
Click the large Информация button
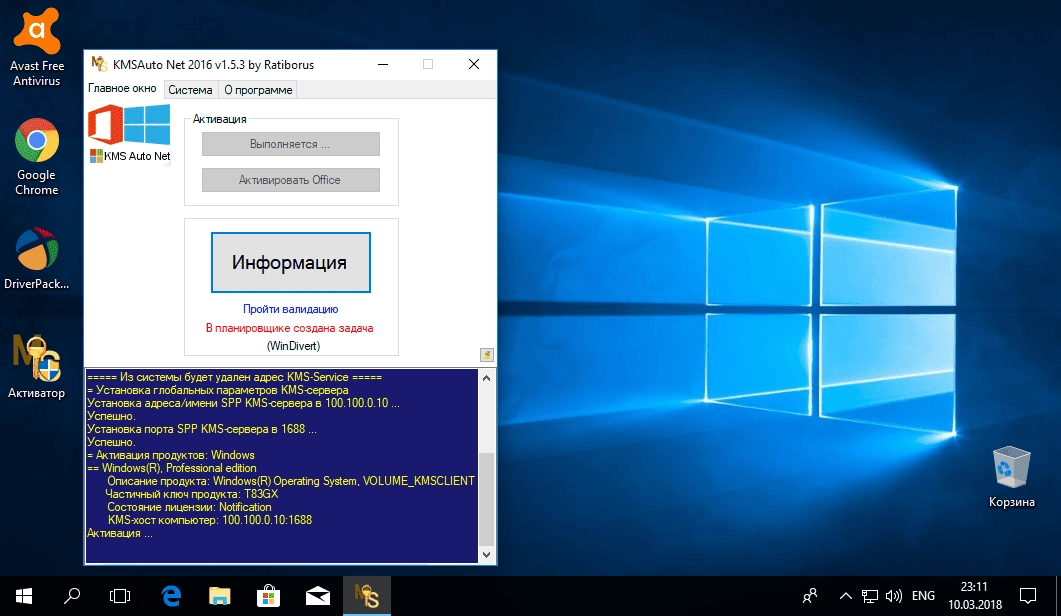[x=291, y=263]
